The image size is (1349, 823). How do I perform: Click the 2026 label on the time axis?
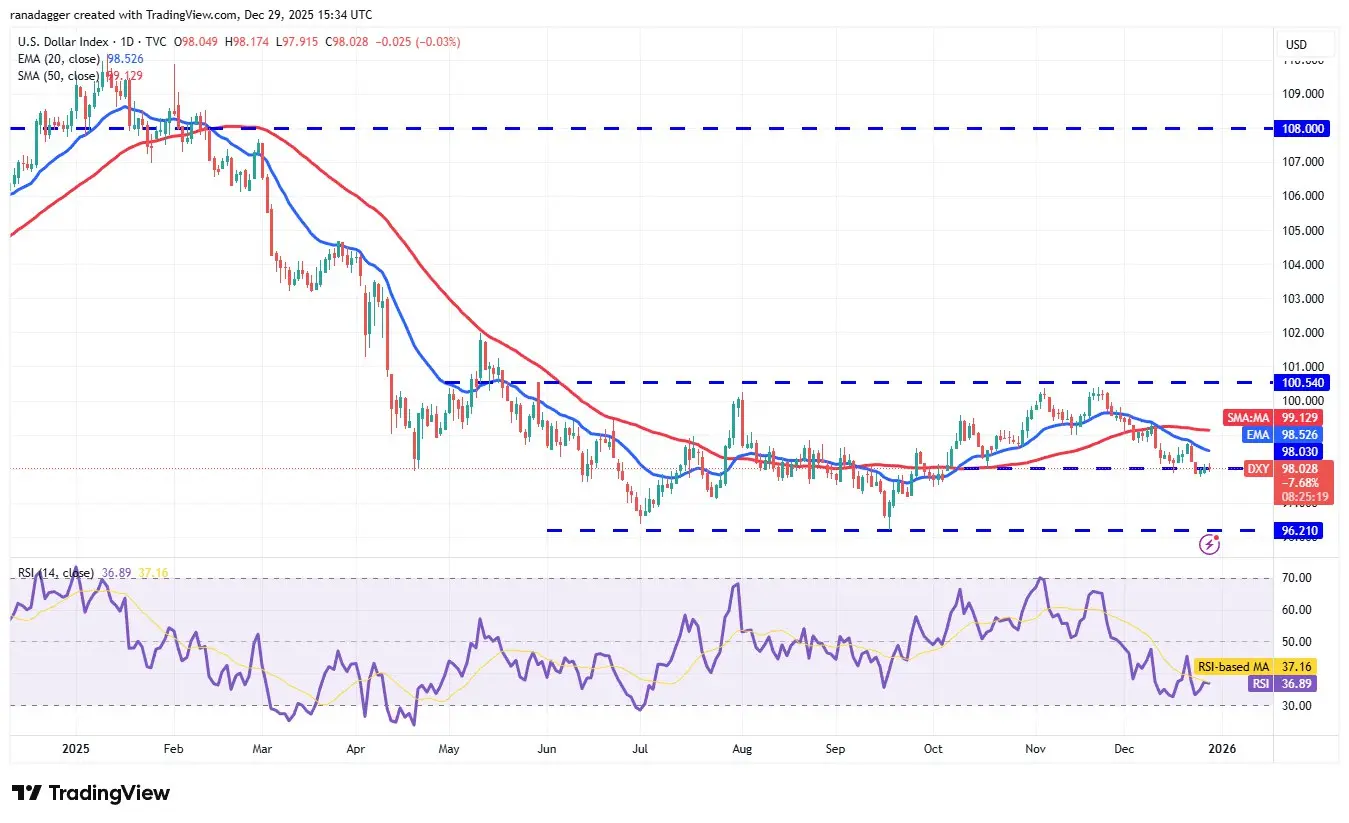pyautogui.click(x=1221, y=748)
